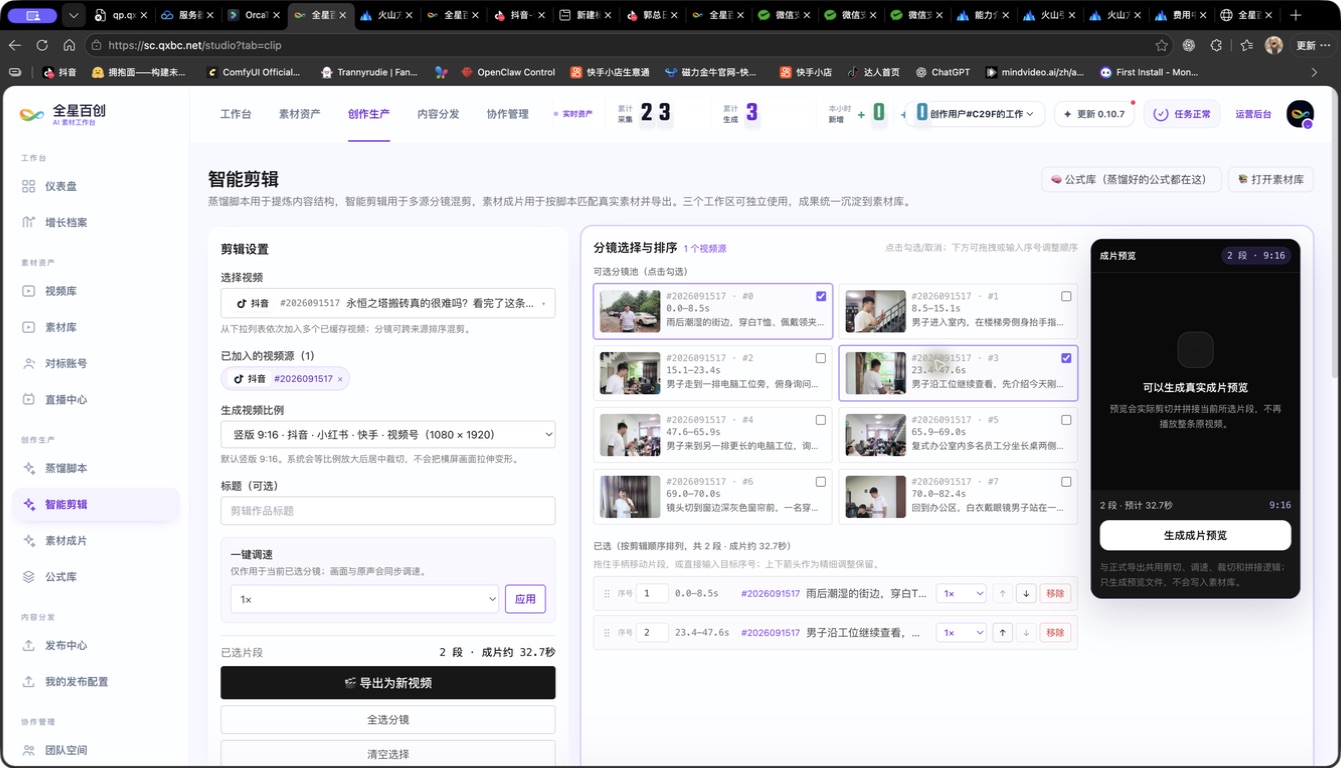Check shot #1 checkbox
This screenshot has width=1341, height=768.
pos(1066,296)
